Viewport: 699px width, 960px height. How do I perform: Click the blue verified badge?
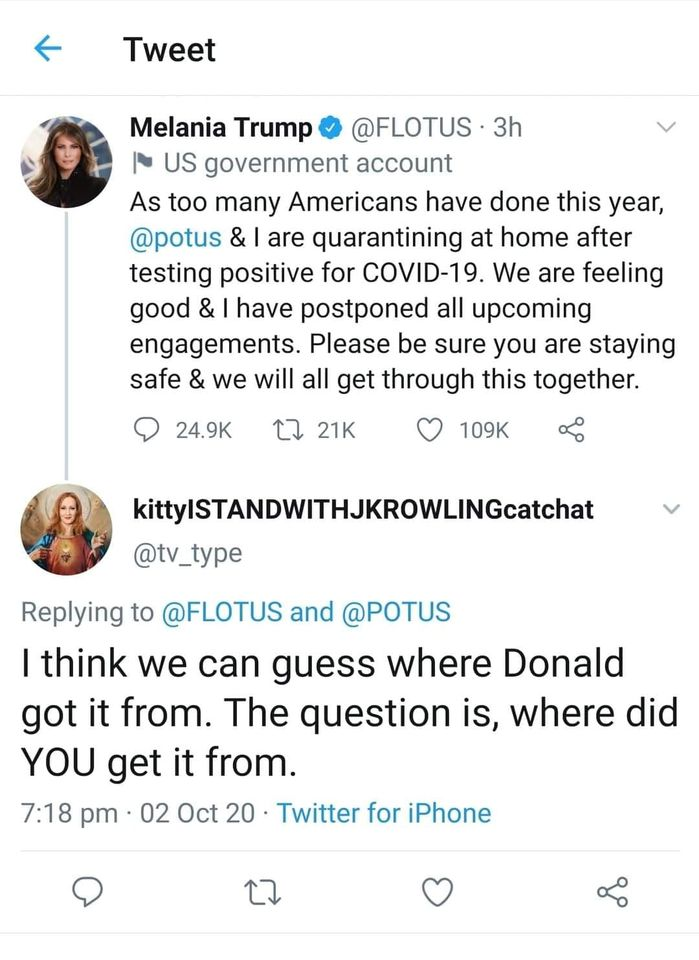coord(328,128)
